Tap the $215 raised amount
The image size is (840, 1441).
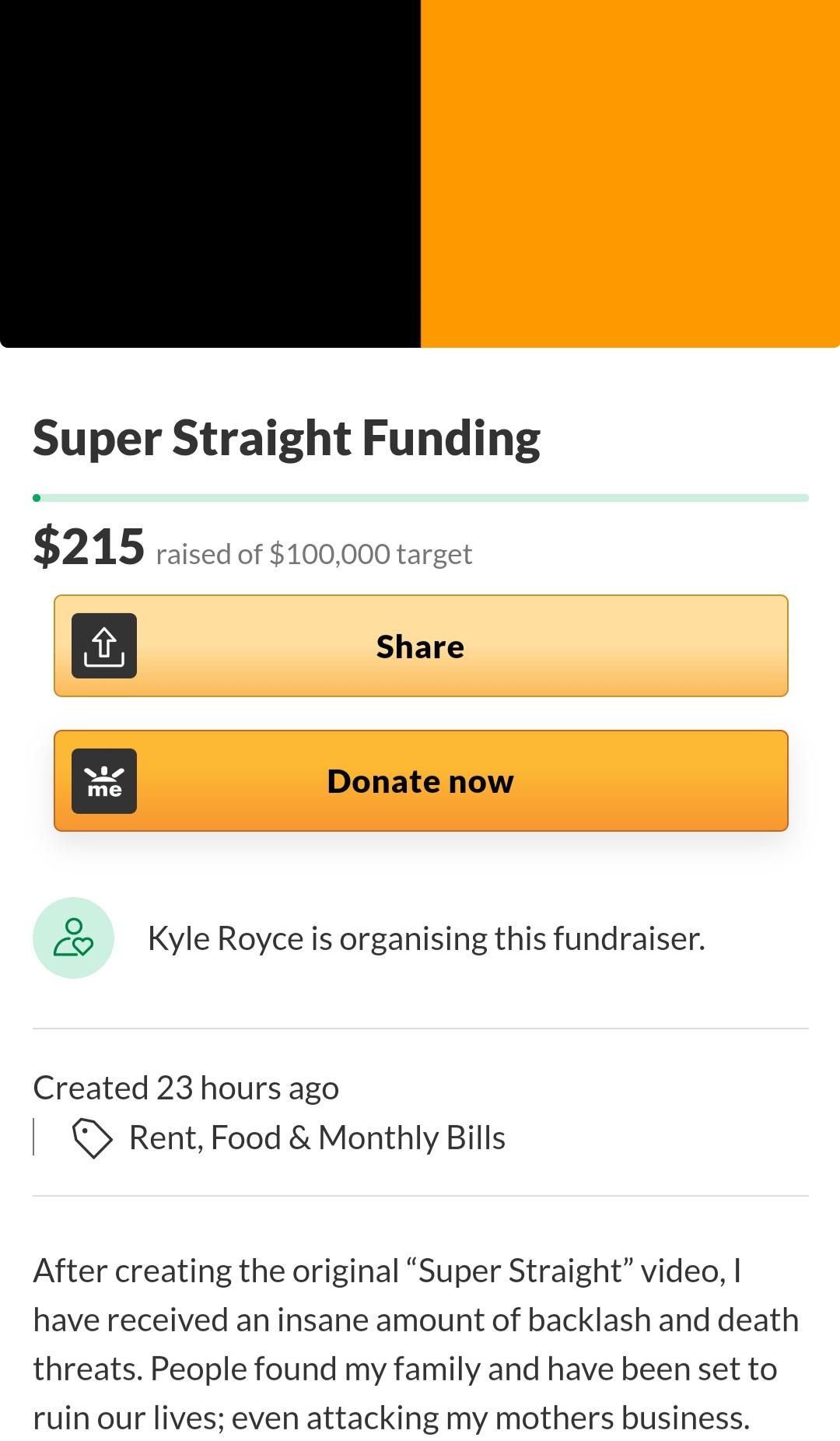click(89, 546)
